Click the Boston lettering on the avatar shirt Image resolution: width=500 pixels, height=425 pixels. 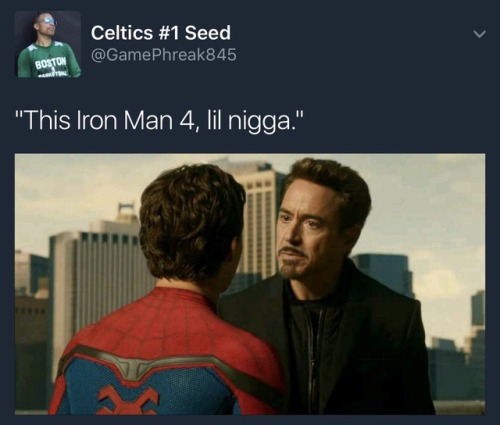point(52,62)
